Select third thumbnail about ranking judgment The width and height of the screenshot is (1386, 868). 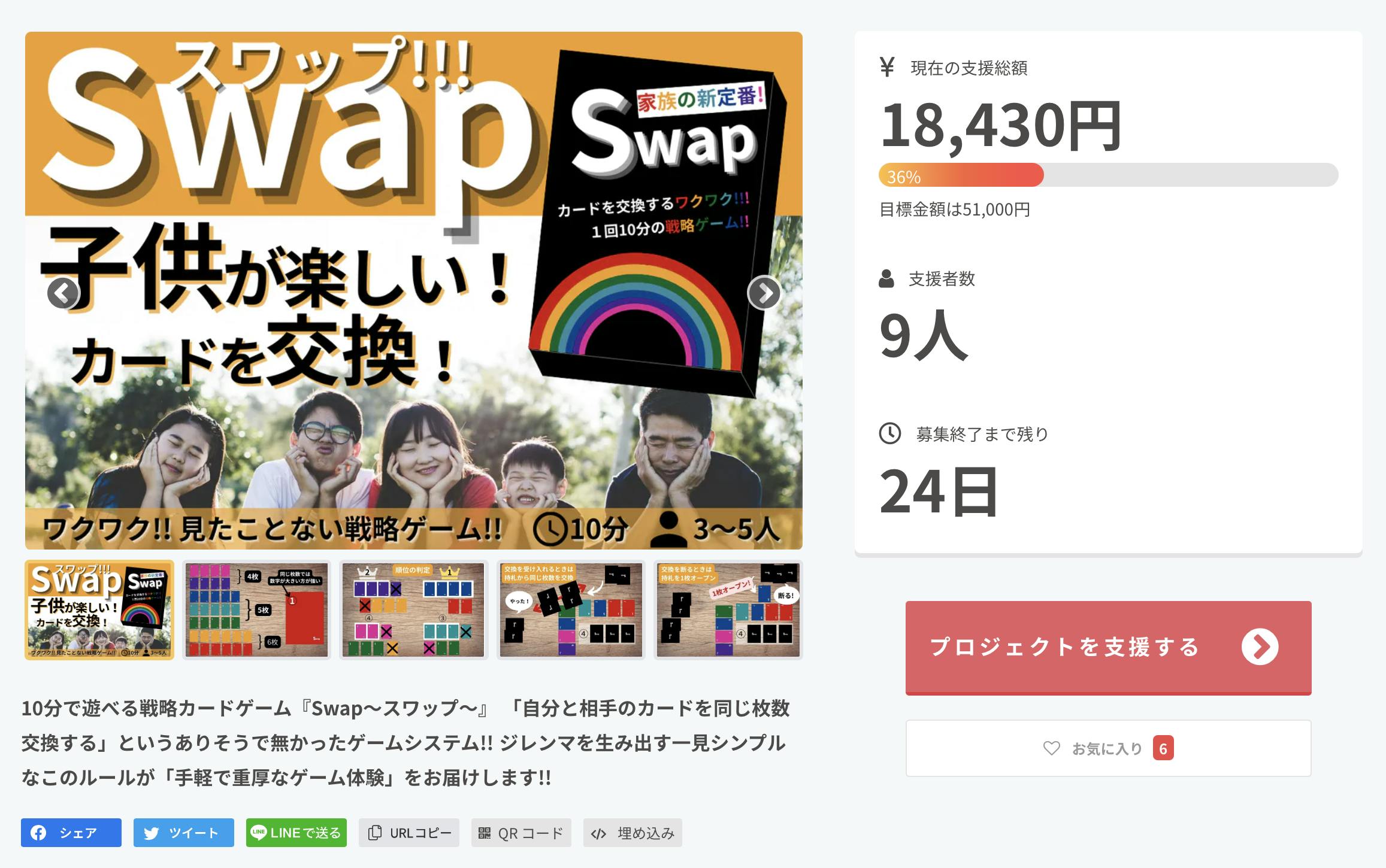[413, 610]
